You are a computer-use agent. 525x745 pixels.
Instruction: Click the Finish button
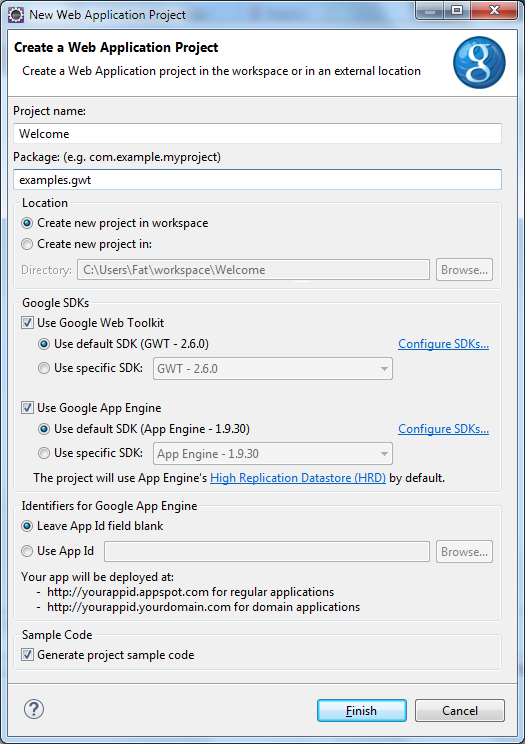(x=362, y=710)
